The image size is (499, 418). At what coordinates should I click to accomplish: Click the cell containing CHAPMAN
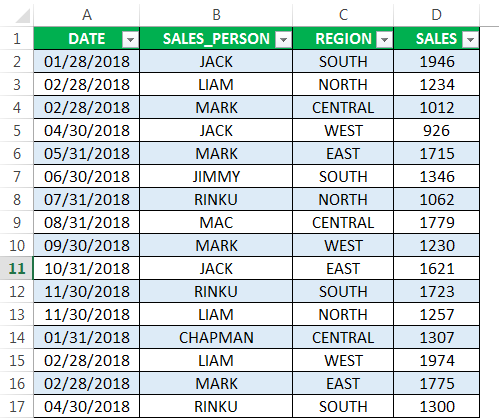(216, 337)
